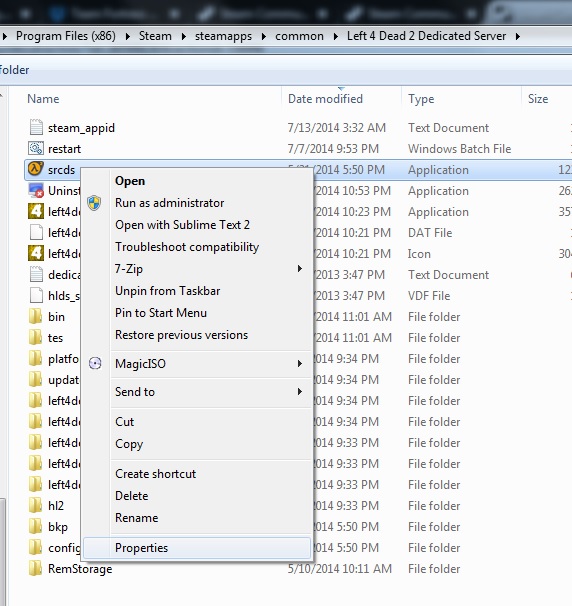The width and height of the screenshot is (572, 606).
Task: Open breadcrumb arrow after Steam
Action: pos(184,36)
